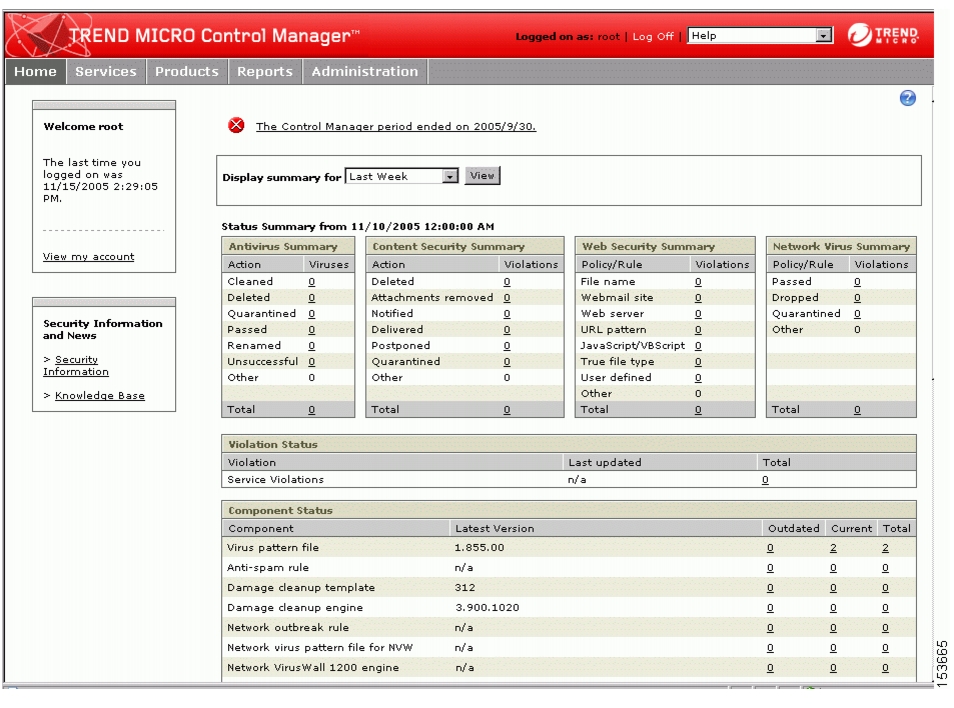Screen dimensions: 954x708
Task: Open the Postponed violations count link
Action: point(507,345)
